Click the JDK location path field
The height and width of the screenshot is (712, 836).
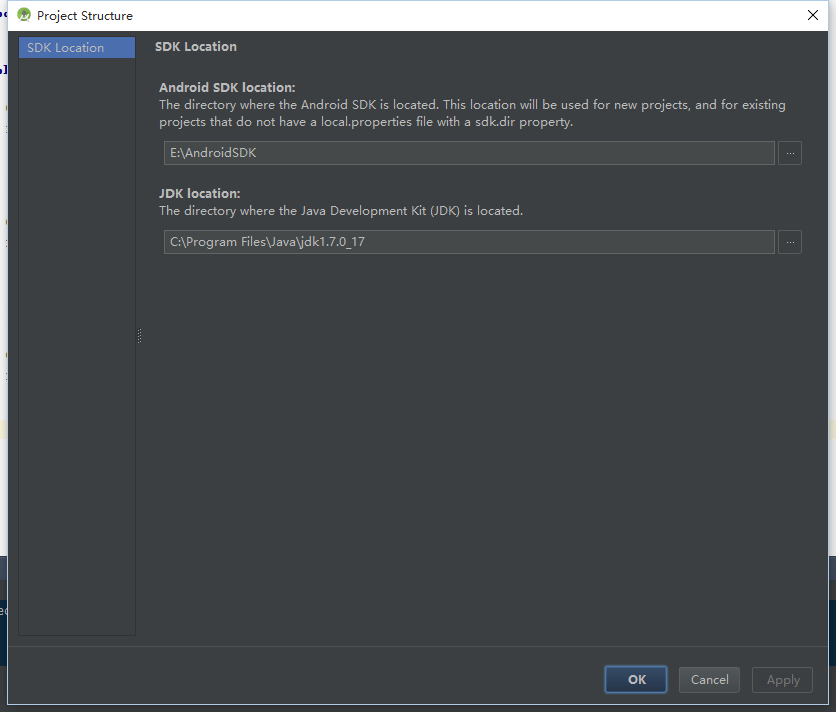[x=468, y=242]
